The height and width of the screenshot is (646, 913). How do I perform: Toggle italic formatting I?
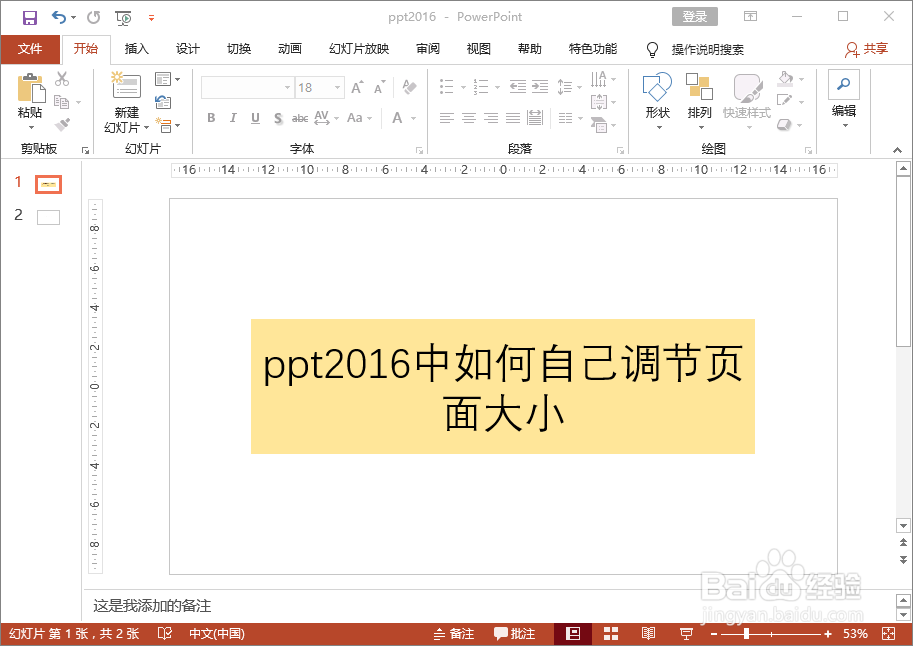[x=233, y=118]
